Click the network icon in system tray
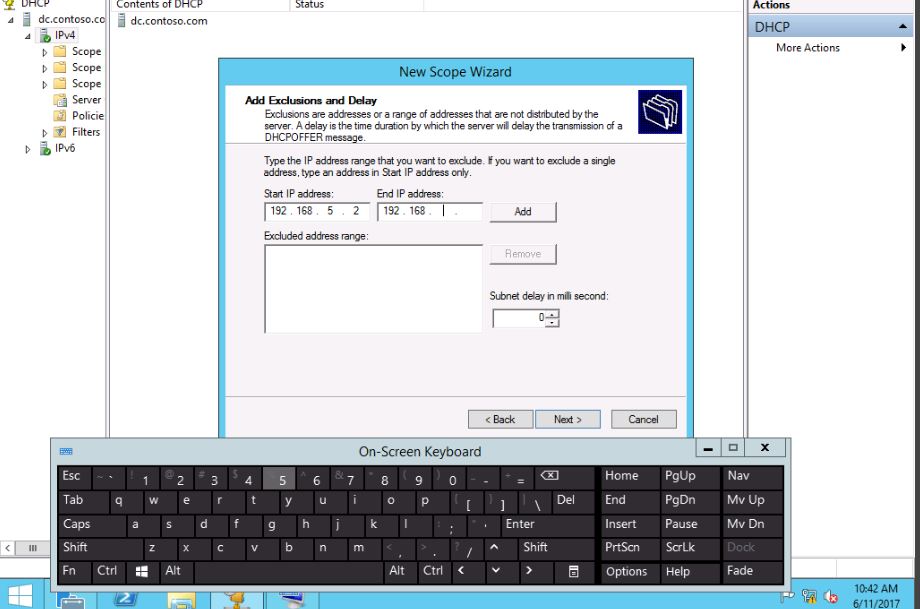Screen dimensions: 920x609 (812, 597)
